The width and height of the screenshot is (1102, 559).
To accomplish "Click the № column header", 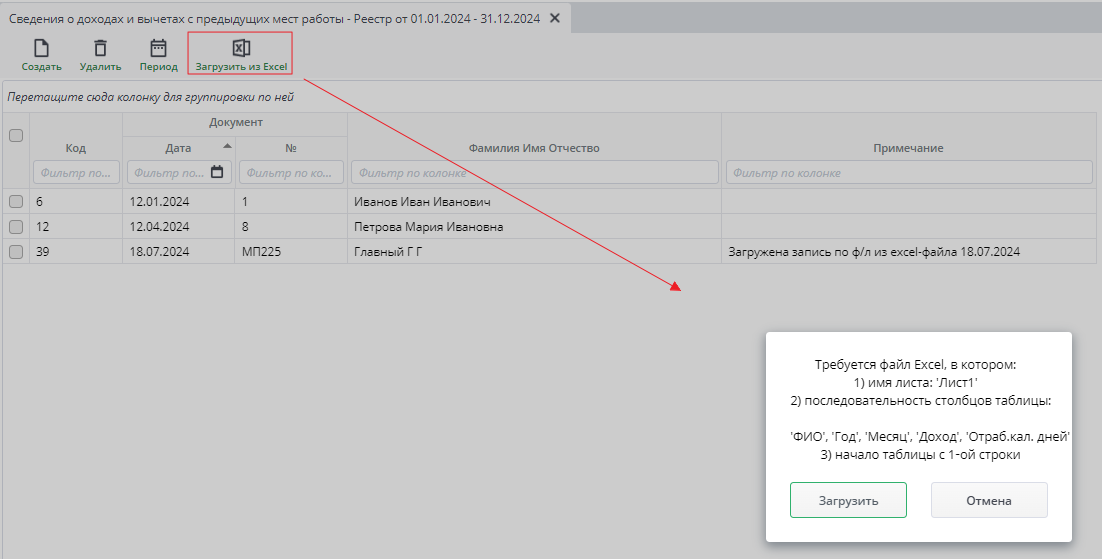I will [291, 148].
